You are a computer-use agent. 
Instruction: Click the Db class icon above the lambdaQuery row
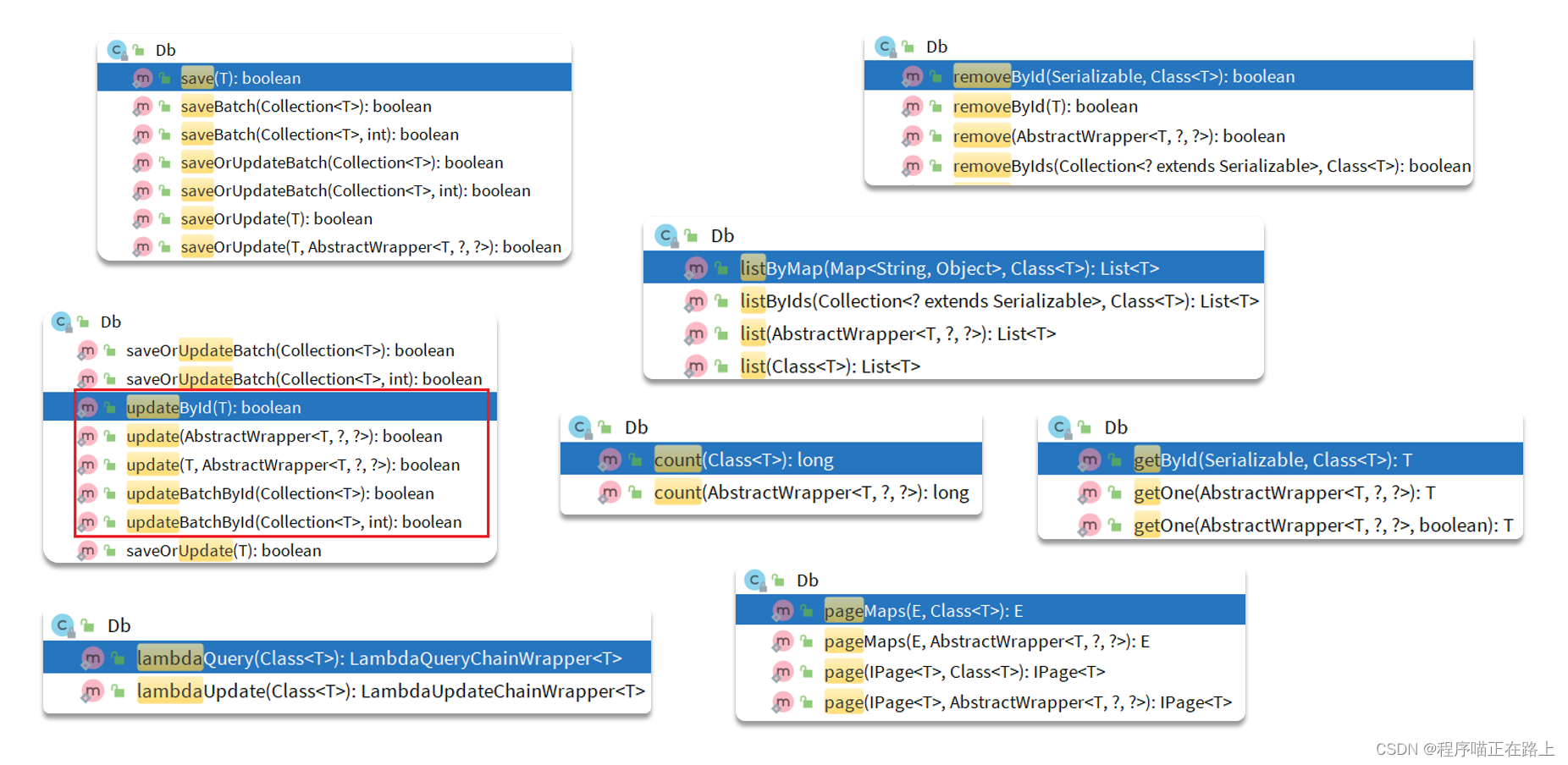click(x=63, y=626)
